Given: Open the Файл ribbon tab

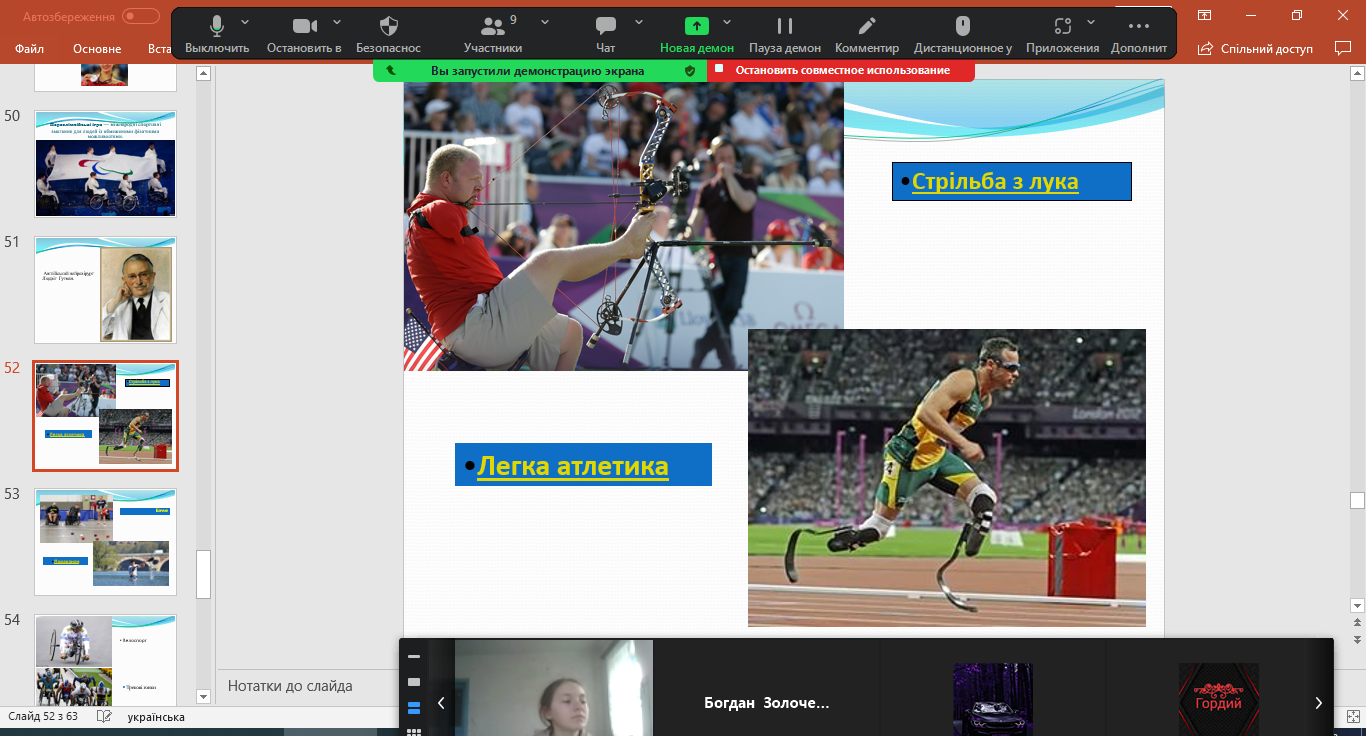Looking at the screenshot, I should click(x=30, y=48).
